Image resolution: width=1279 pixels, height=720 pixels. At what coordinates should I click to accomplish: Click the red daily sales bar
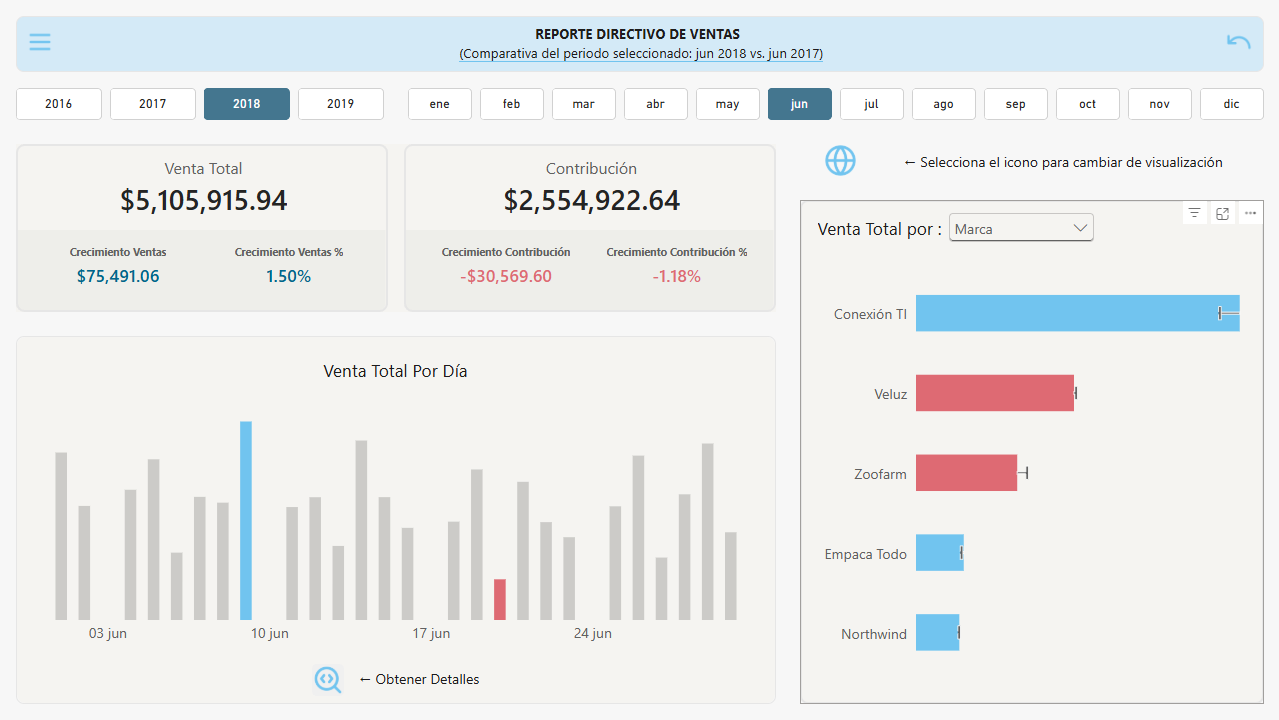(x=500, y=599)
